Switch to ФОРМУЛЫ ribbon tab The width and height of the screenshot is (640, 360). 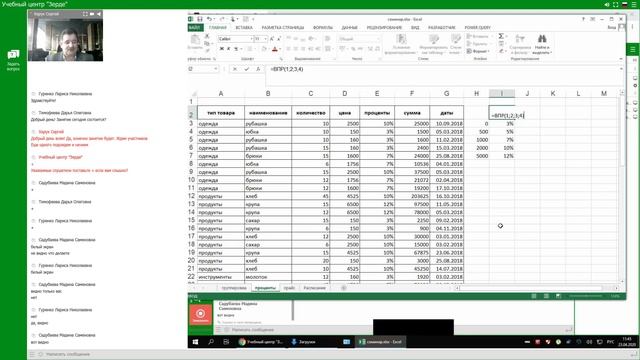click(323, 27)
